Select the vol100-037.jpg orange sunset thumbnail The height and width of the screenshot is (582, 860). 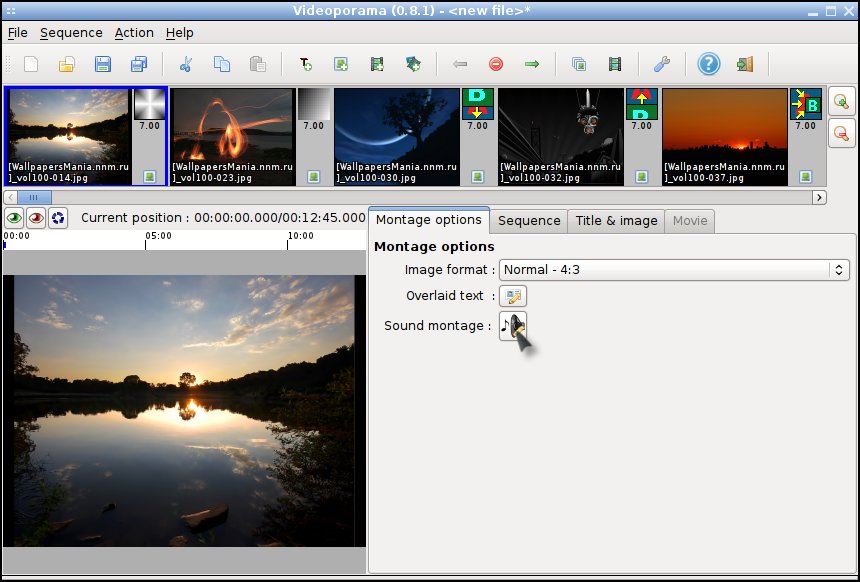[x=725, y=137]
